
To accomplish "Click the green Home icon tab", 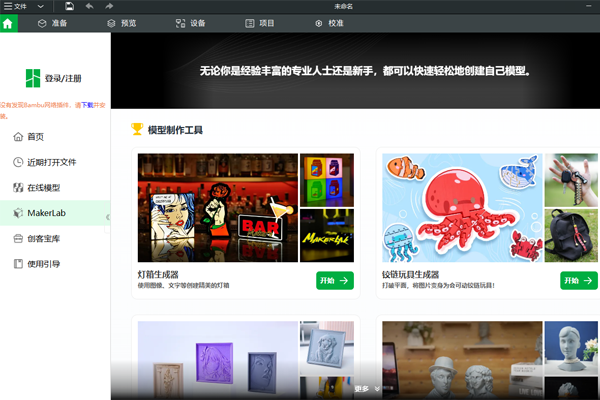I will [9, 22].
